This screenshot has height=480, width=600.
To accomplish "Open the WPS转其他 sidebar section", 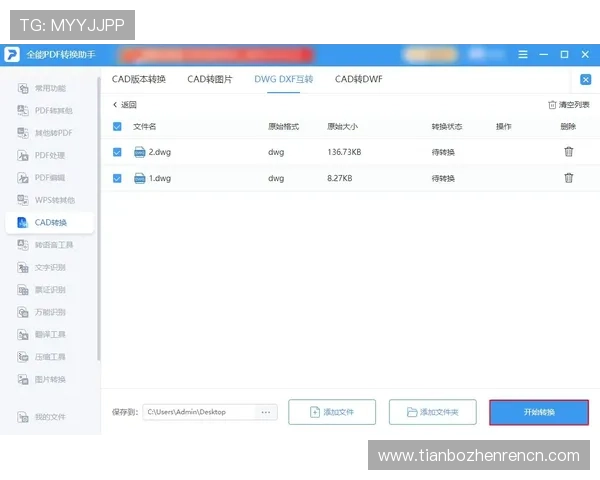I will (46, 200).
